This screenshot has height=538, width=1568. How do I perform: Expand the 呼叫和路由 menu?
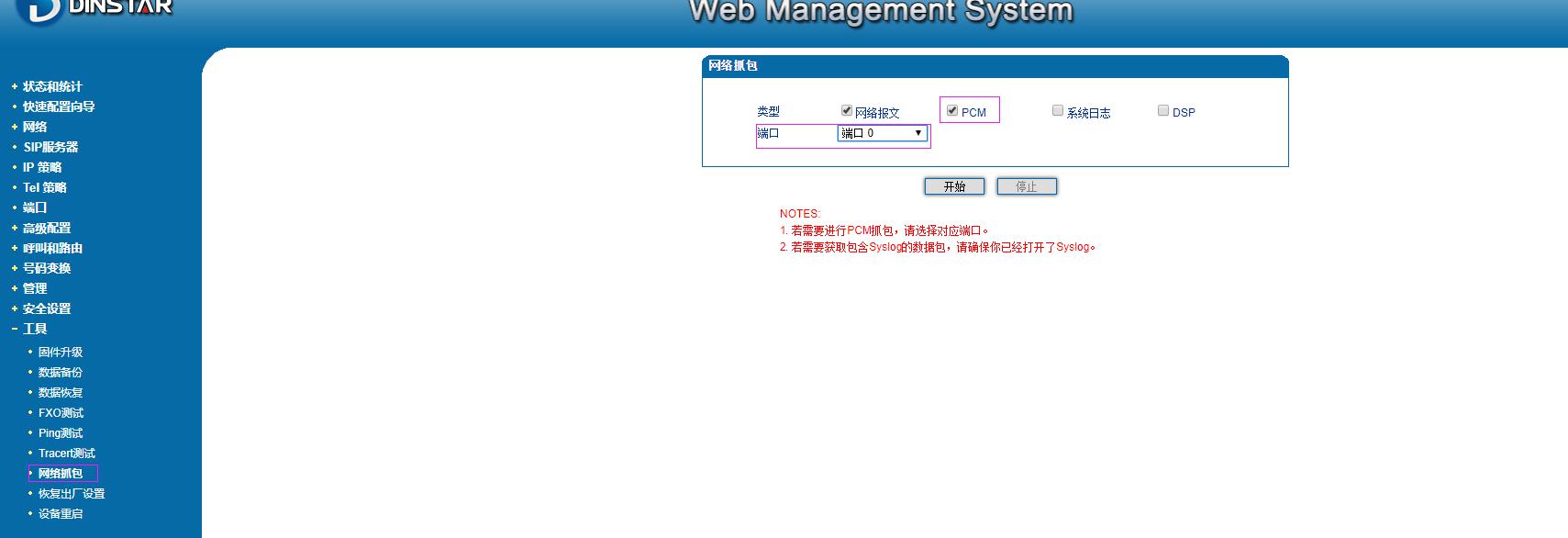[52, 248]
